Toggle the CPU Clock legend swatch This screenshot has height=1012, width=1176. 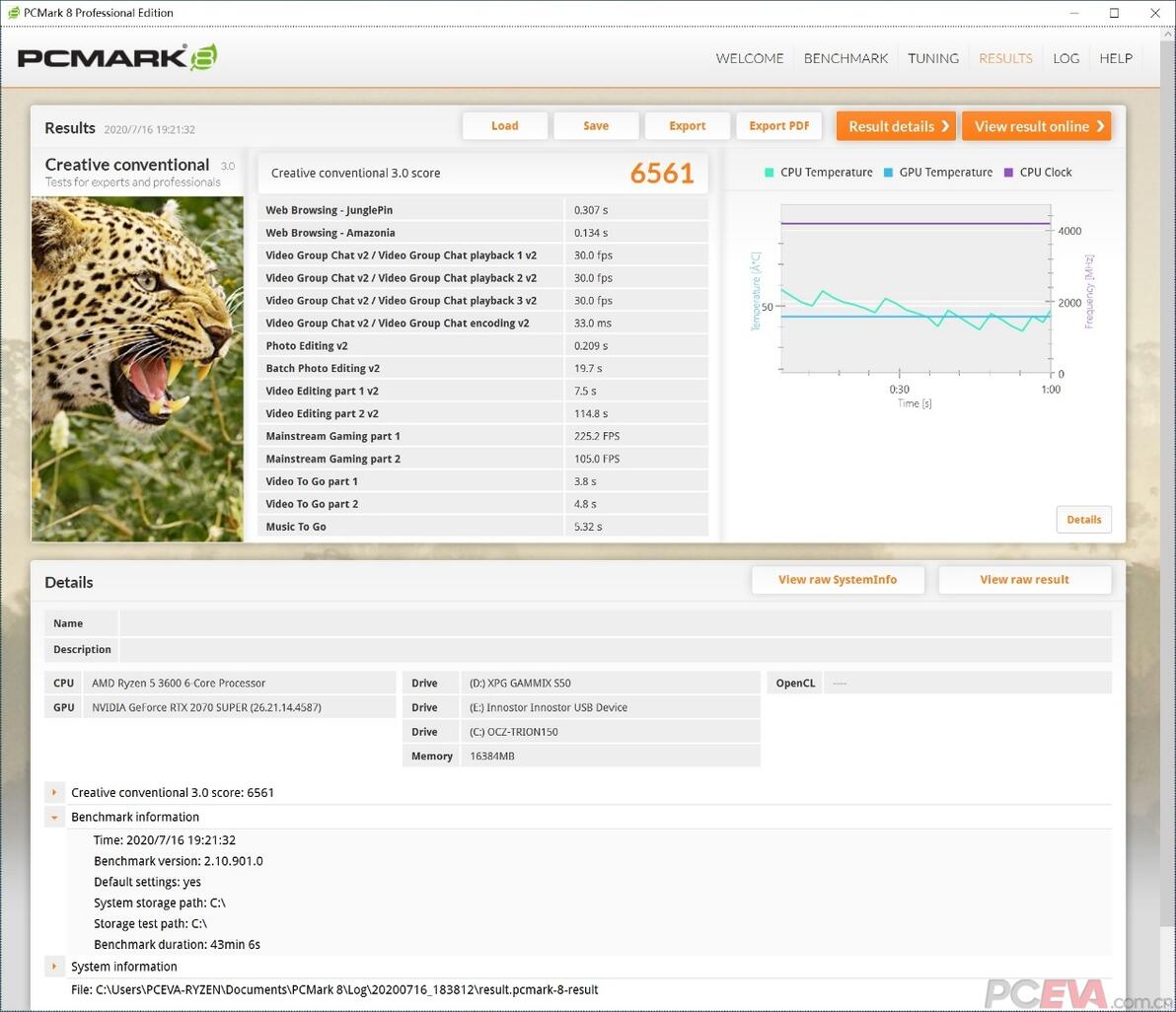[1008, 173]
